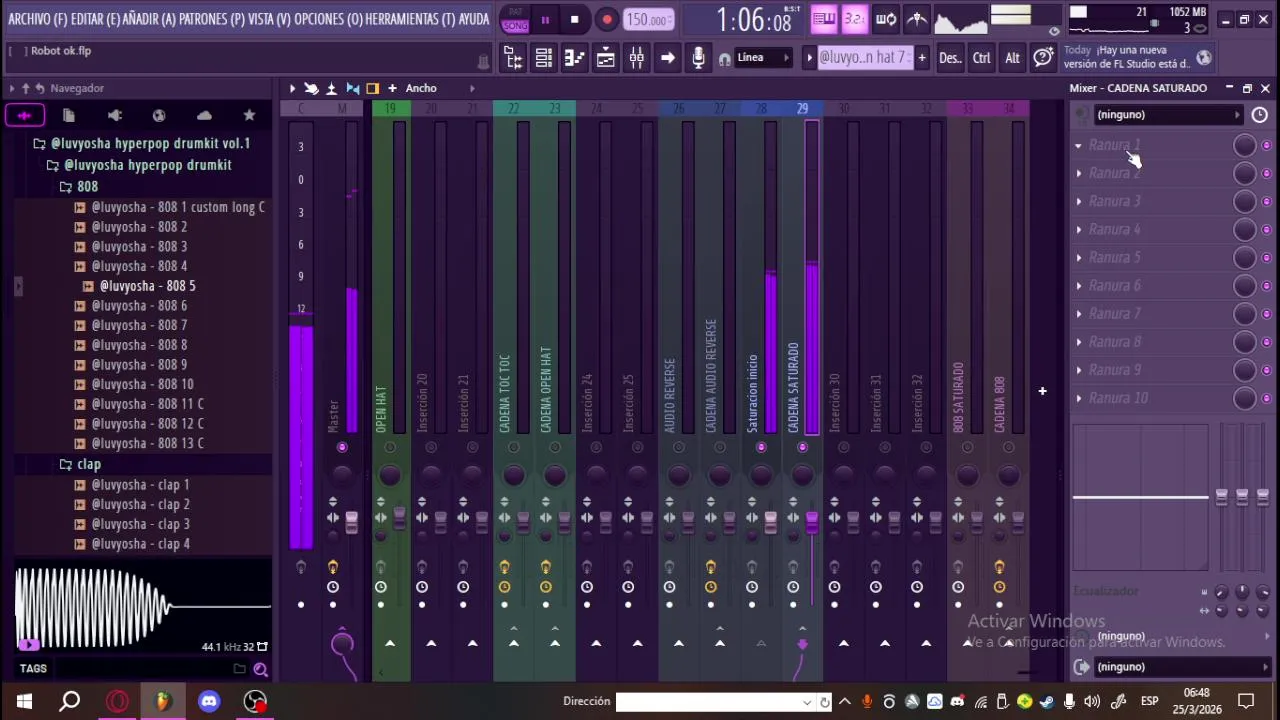Toggle the magnet snap icon

[x=724, y=58]
